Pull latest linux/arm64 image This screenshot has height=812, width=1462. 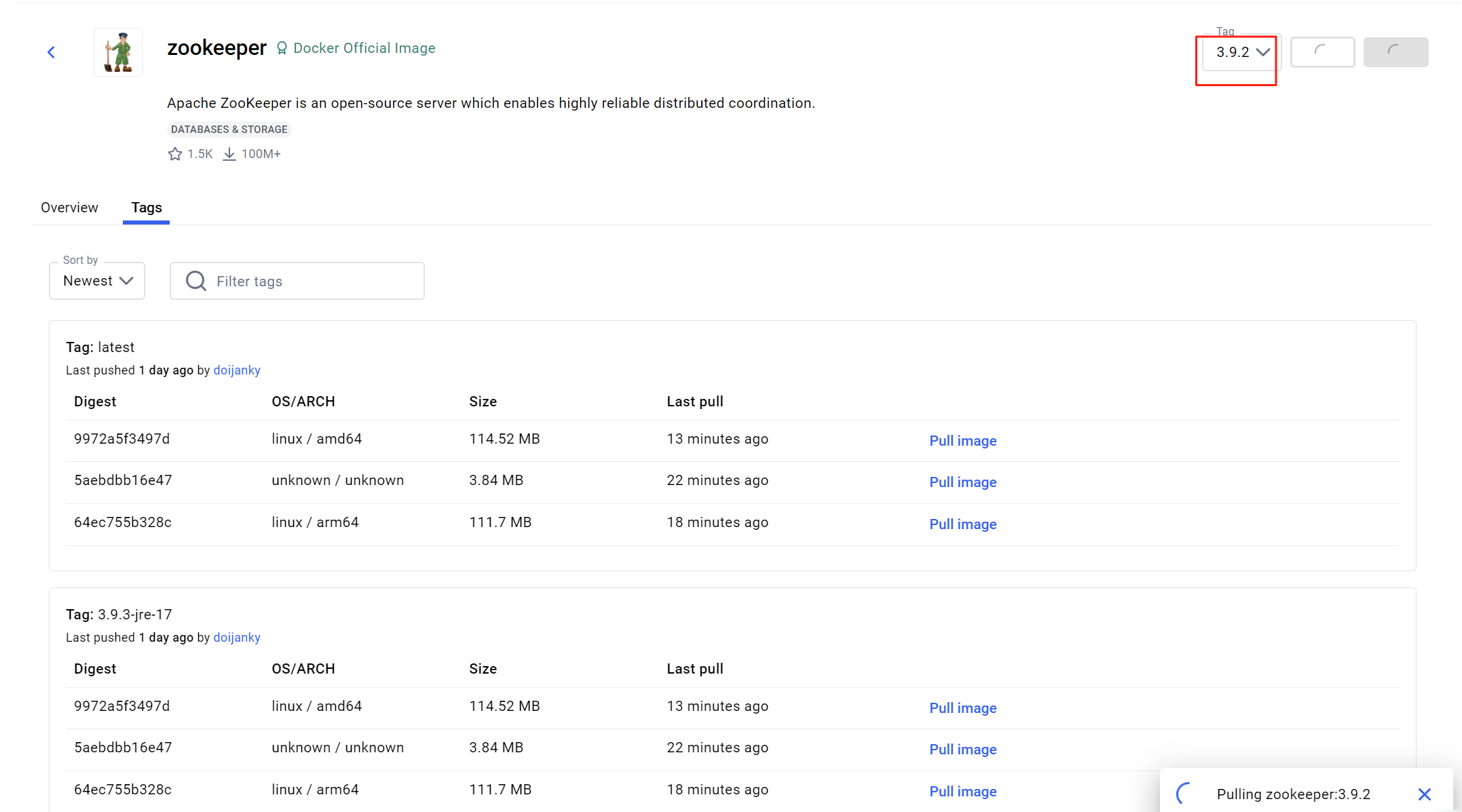tap(962, 524)
